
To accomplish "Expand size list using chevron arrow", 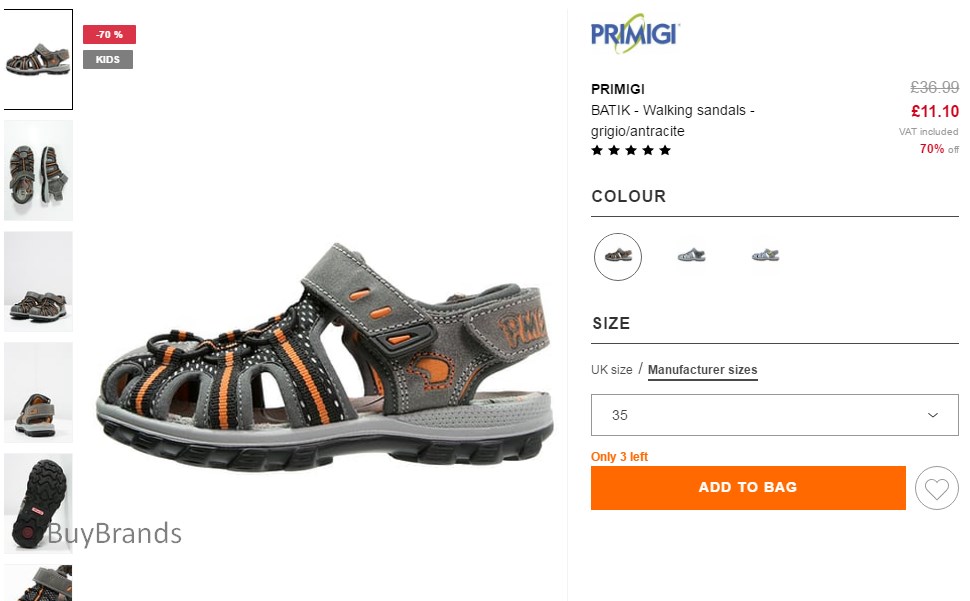I will click(x=932, y=415).
